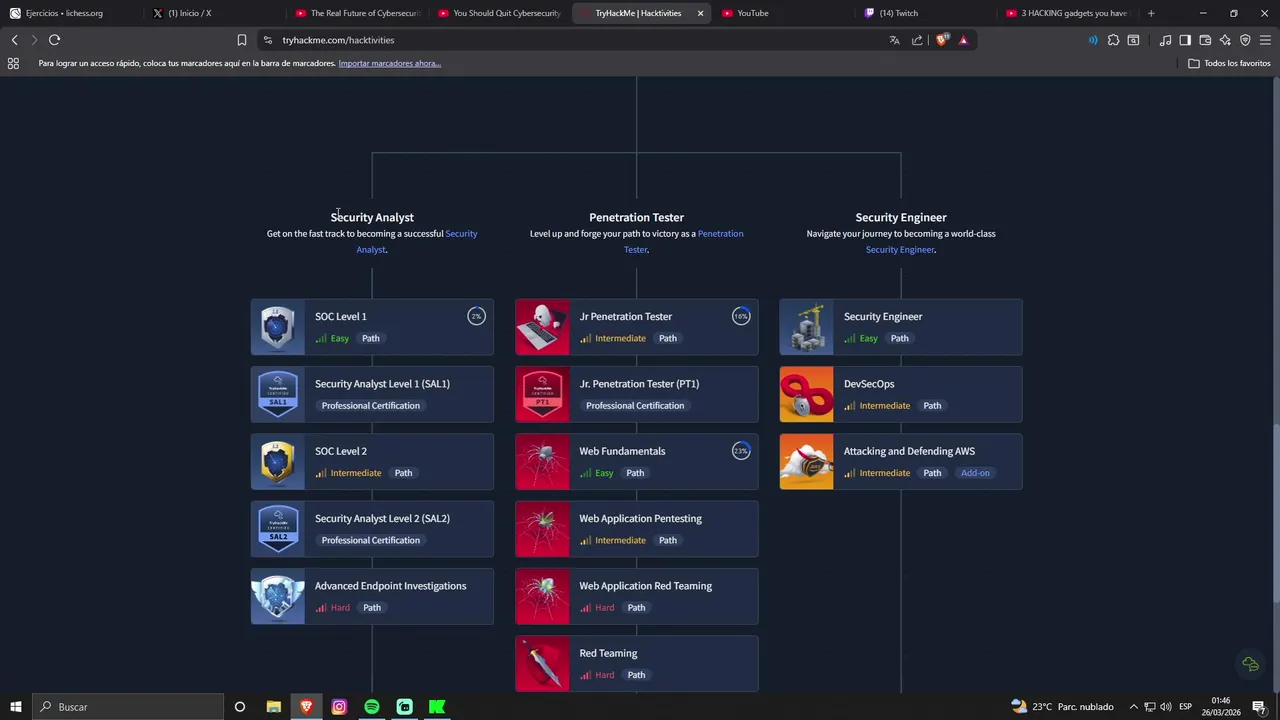Open the browser extensions puzzle icon
This screenshot has width=1280, height=720.
(1113, 40)
